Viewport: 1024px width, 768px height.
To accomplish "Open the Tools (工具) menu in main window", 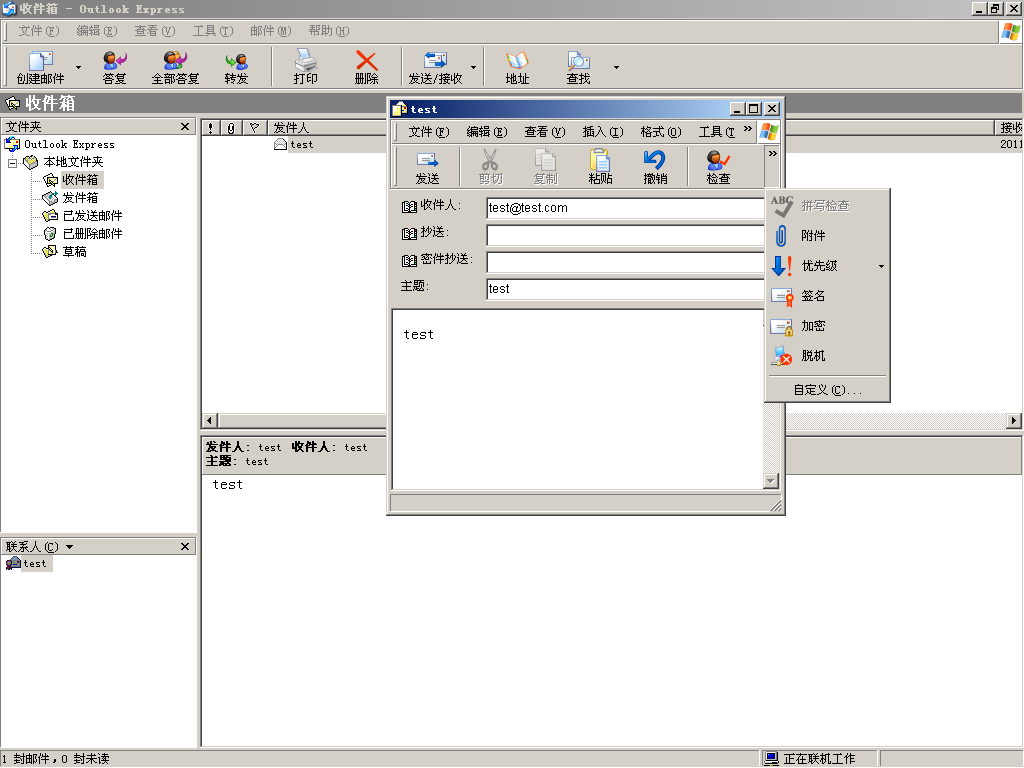I will tap(213, 31).
